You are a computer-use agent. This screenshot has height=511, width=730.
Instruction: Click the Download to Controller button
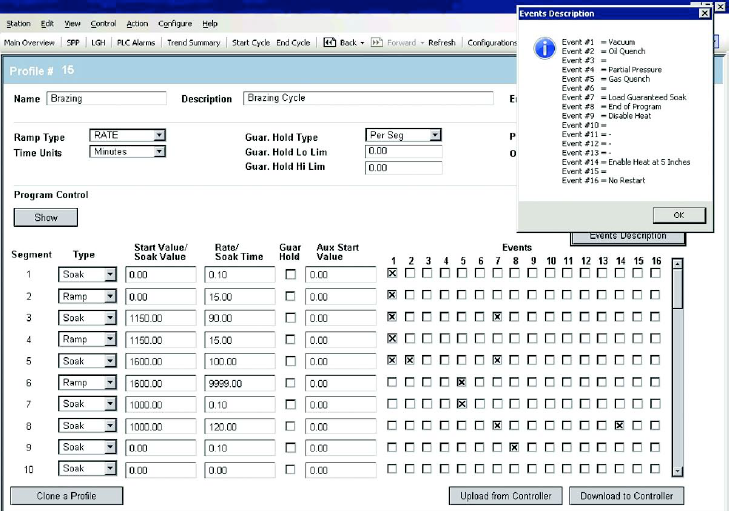tap(626, 496)
